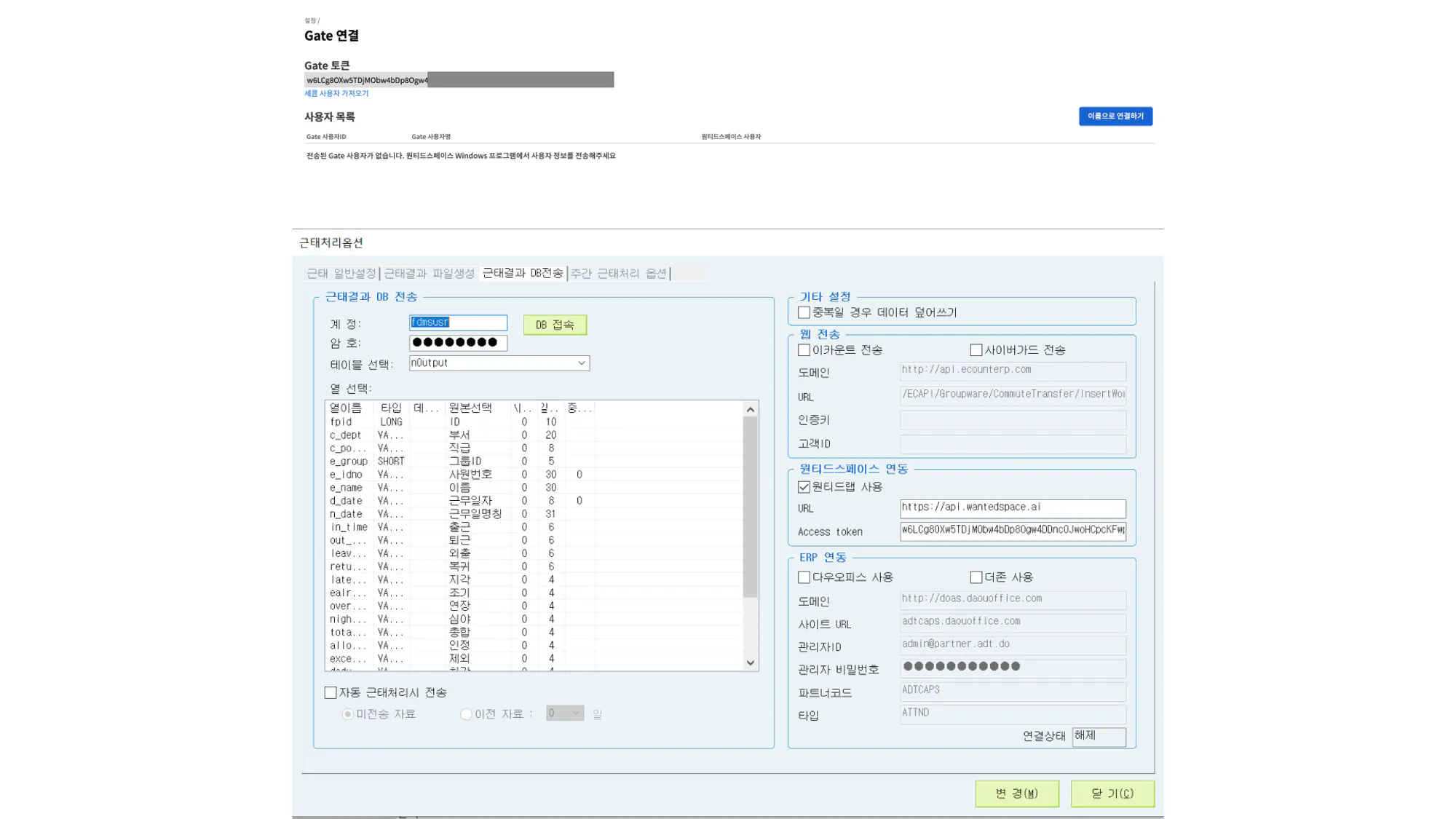Click the 원본선택 column header
The image size is (1456, 819).
coord(476,408)
